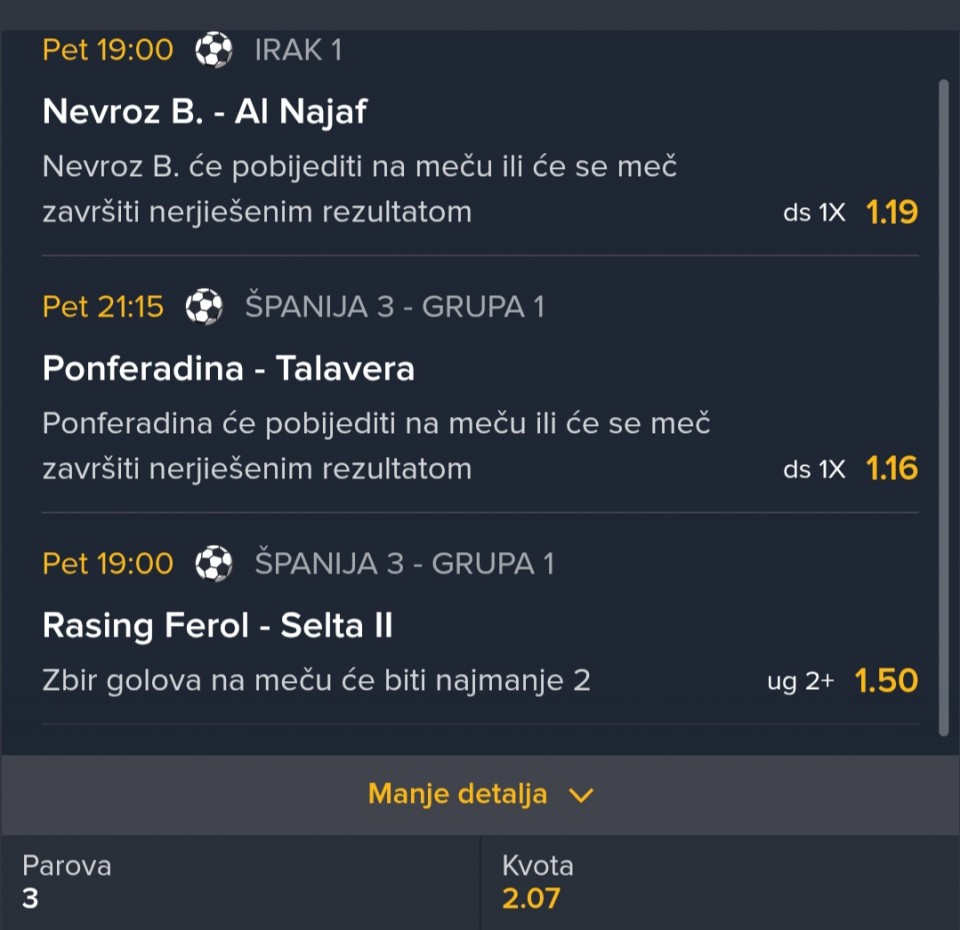Click ds 1X label for Nevroz B. match
Image resolution: width=960 pixels, height=930 pixels.
coord(814,213)
